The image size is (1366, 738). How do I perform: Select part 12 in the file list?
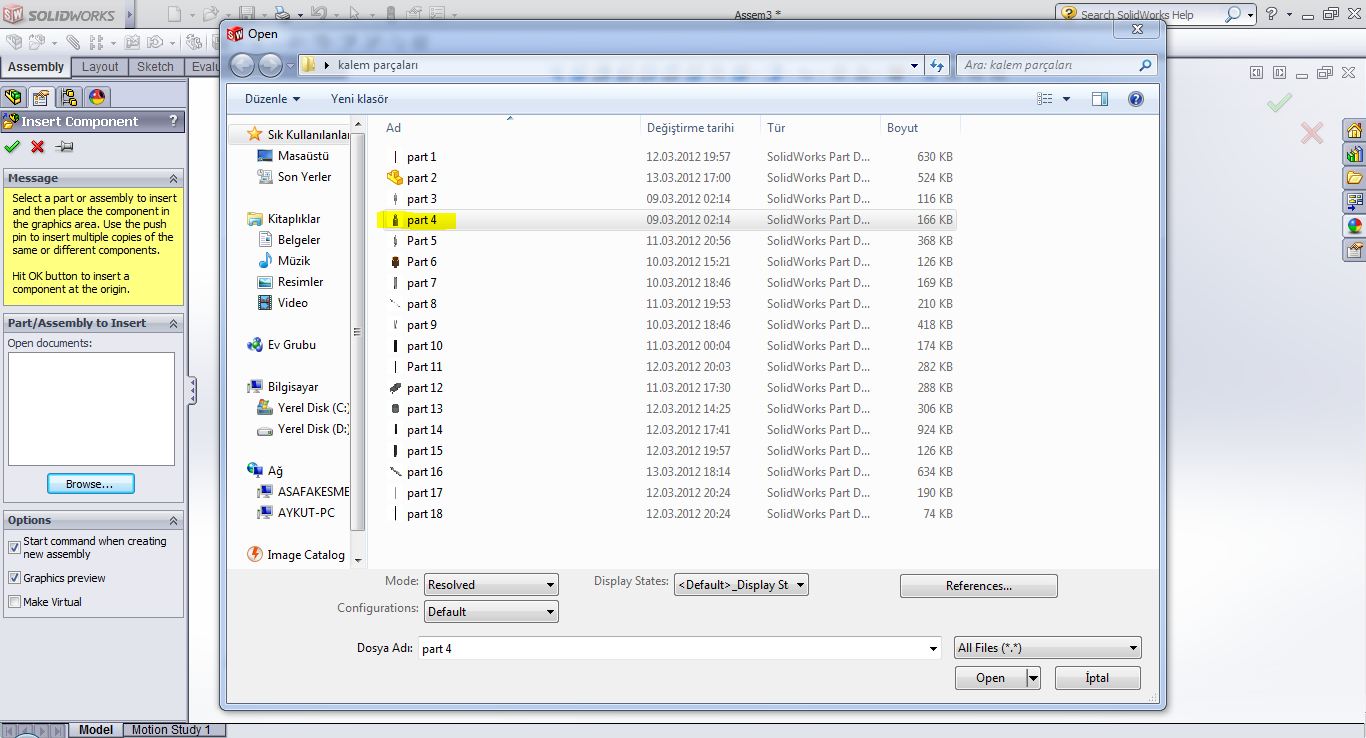(424, 388)
